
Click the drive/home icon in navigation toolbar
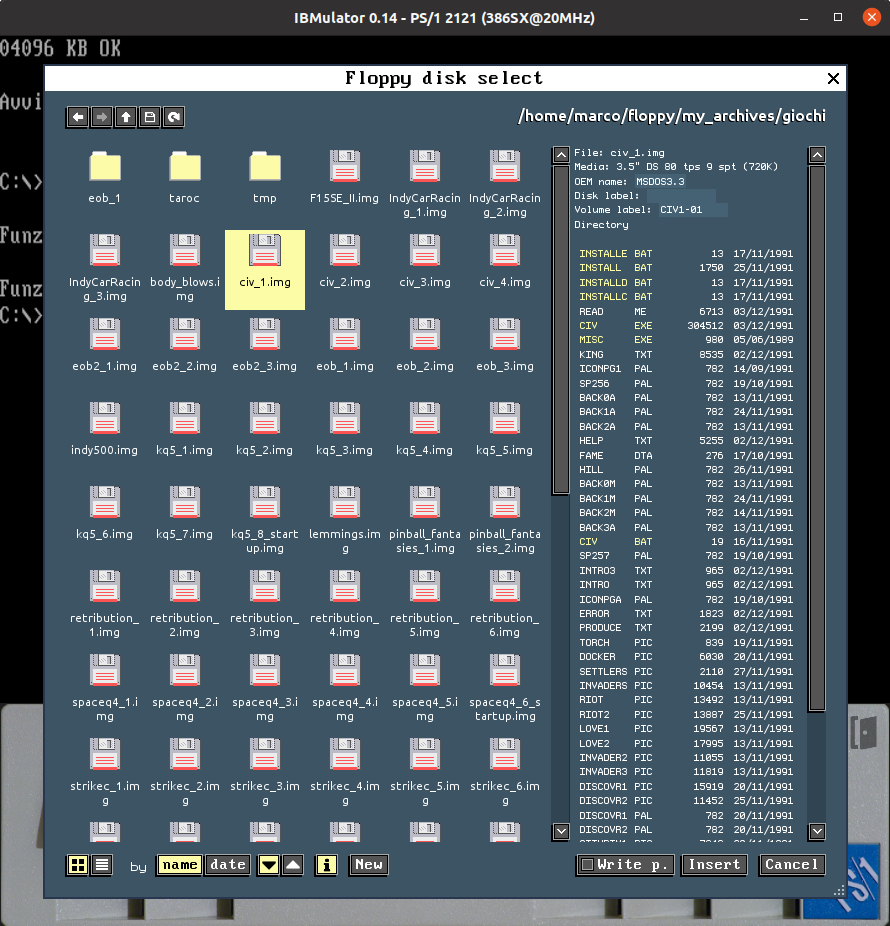coord(150,117)
